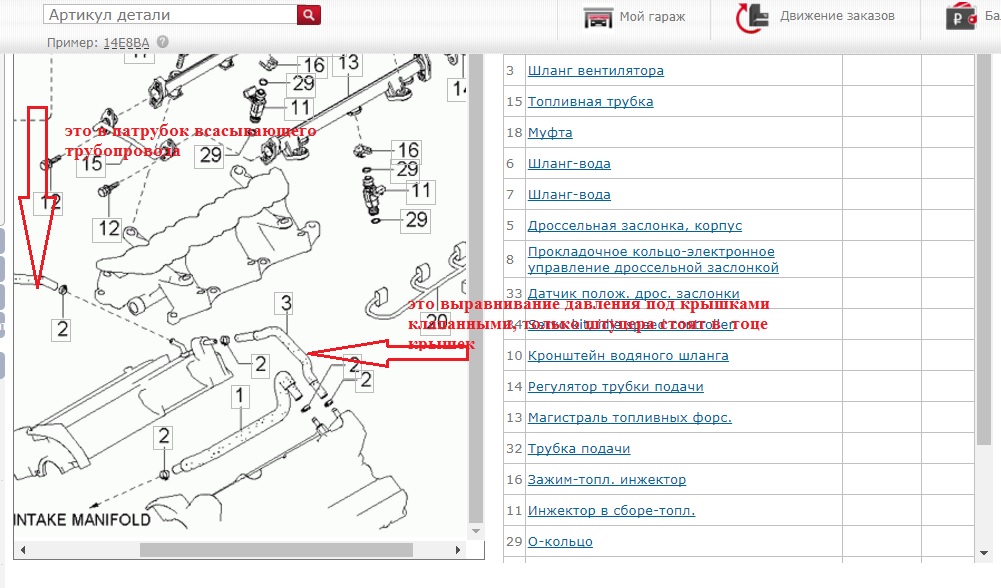Click the diagram's horizontal scrollbar thumb
1001x588 pixels.
click(x=275, y=549)
